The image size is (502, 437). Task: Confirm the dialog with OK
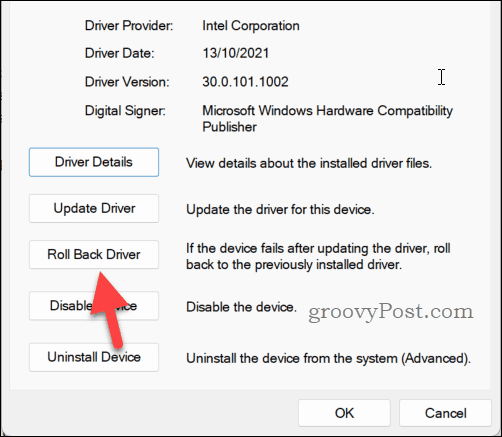point(344,413)
